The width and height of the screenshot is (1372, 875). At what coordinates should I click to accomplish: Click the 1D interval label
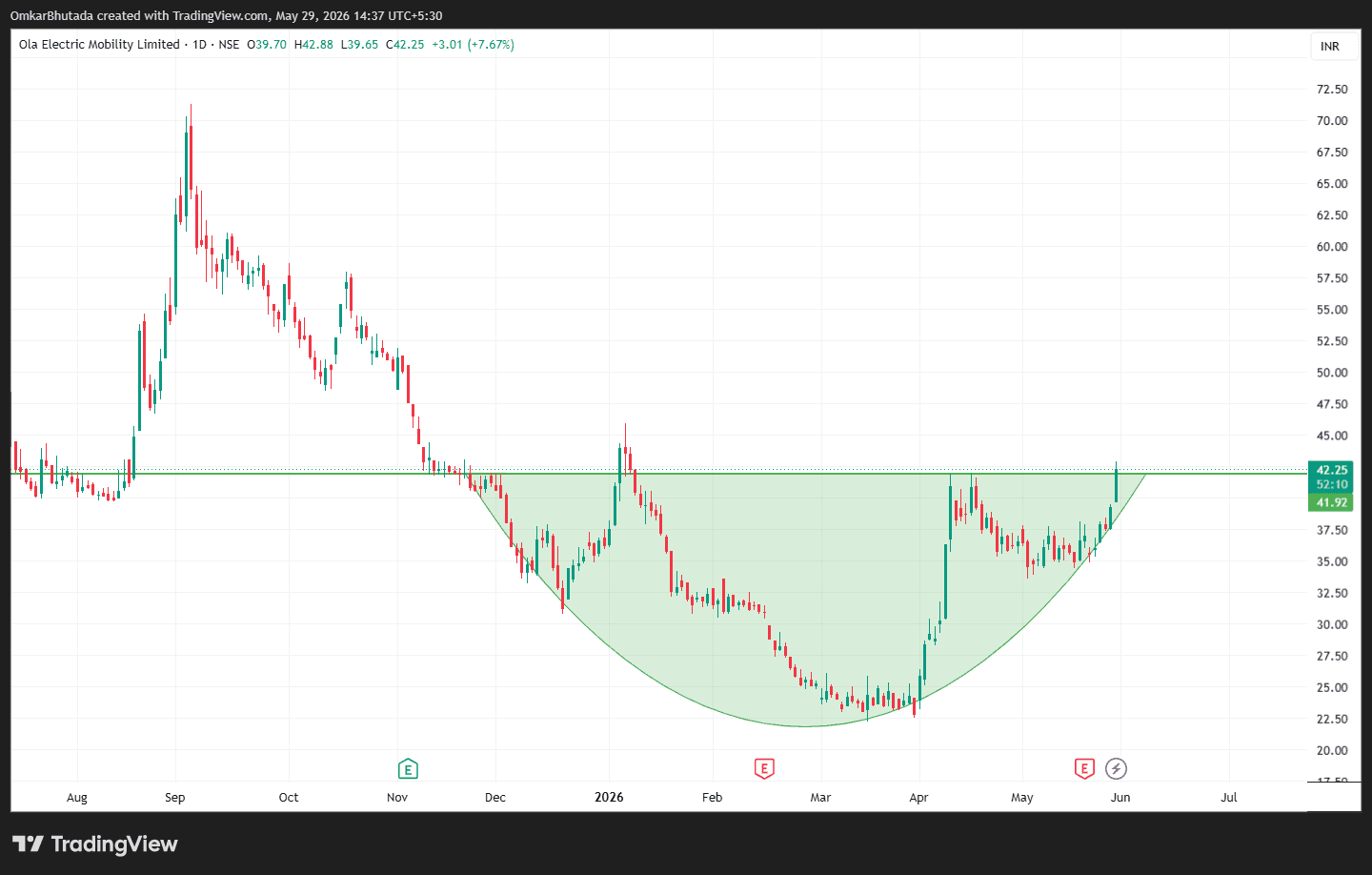click(199, 44)
